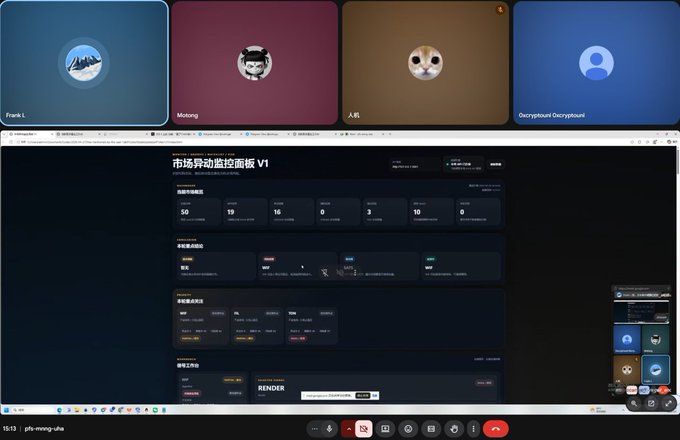Click 停止共享 in the sharing notification bar
Image resolution: width=680 pixels, height=440 pixels.
click(x=363, y=395)
